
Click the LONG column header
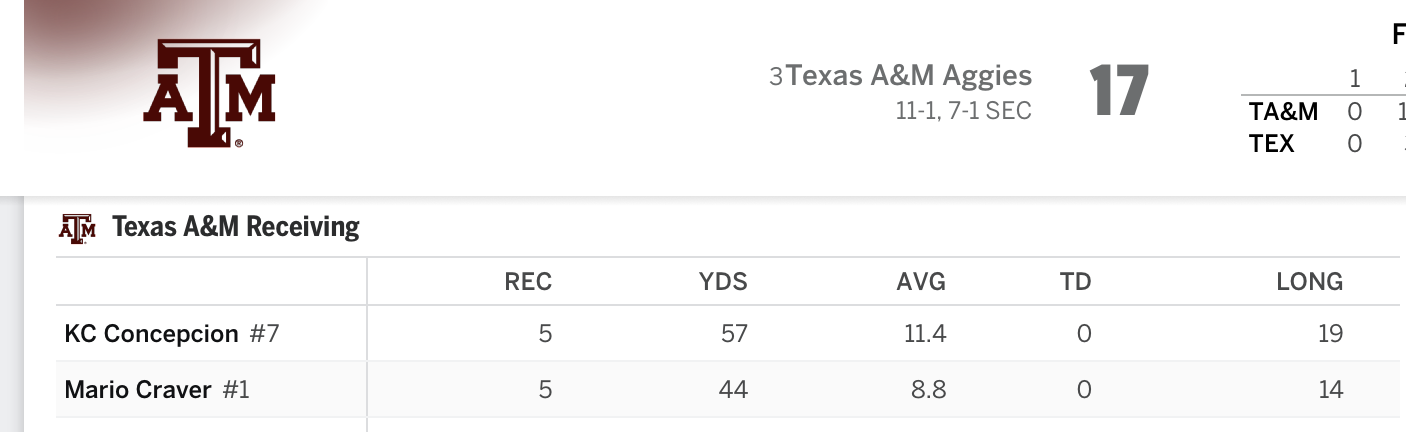coord(1309,282)
